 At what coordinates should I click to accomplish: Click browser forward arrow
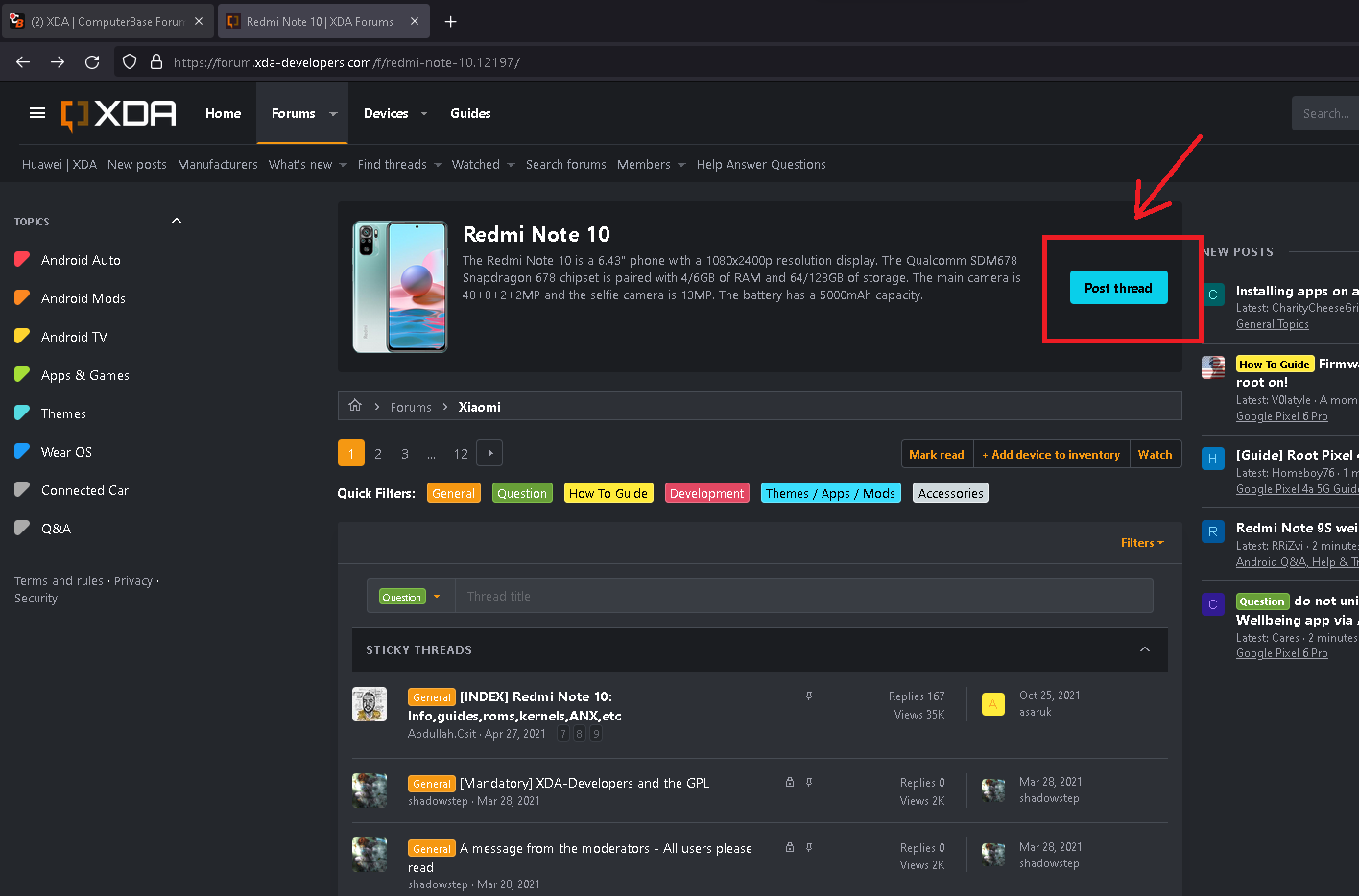(x=58, y=62)
